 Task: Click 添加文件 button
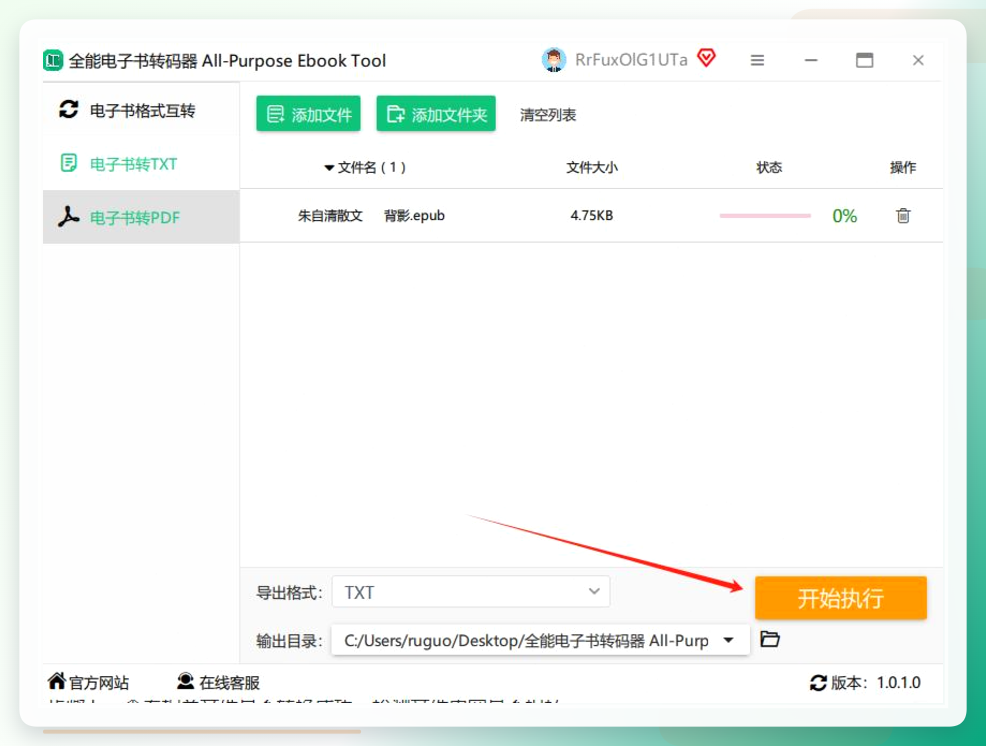coord(308,114)
